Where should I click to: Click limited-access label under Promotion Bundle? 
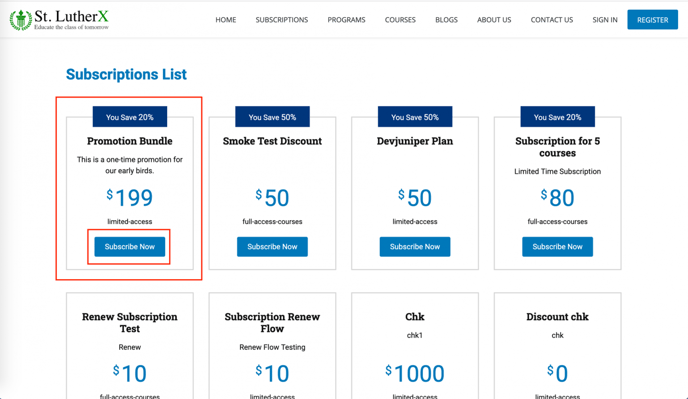tap(130, 222)
